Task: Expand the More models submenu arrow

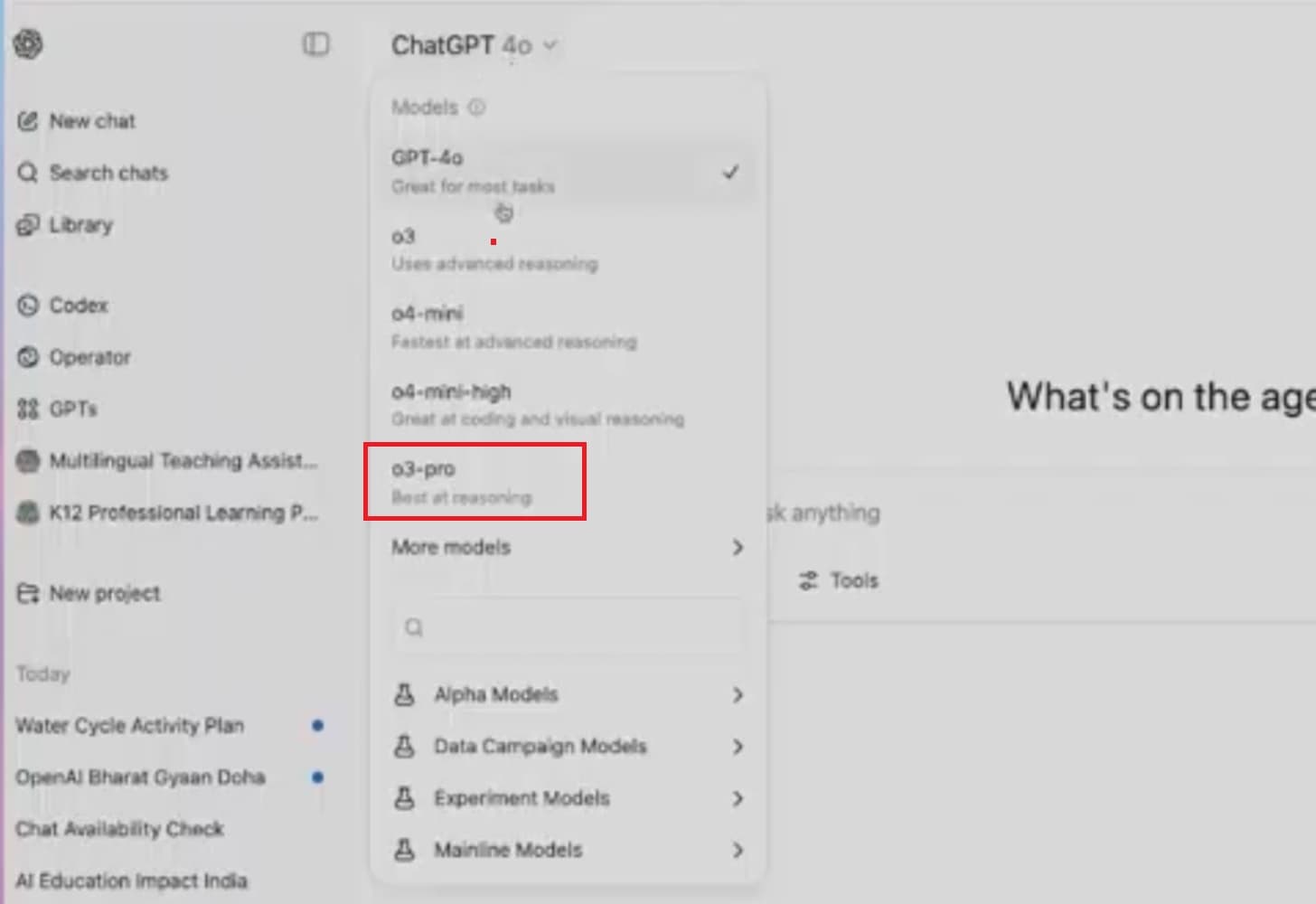Action: click(x=738, y=547)
